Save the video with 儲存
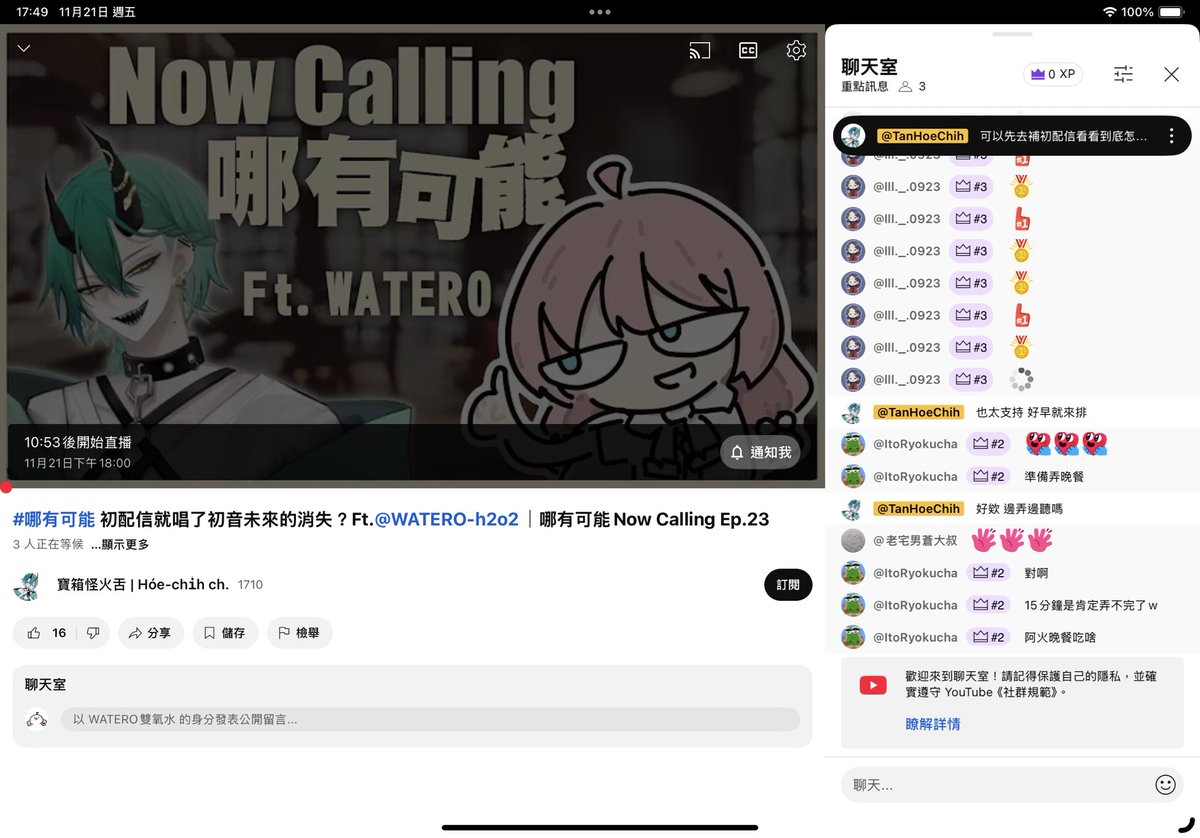Viewport: 1200px width, 838px height. click(225, 633)
